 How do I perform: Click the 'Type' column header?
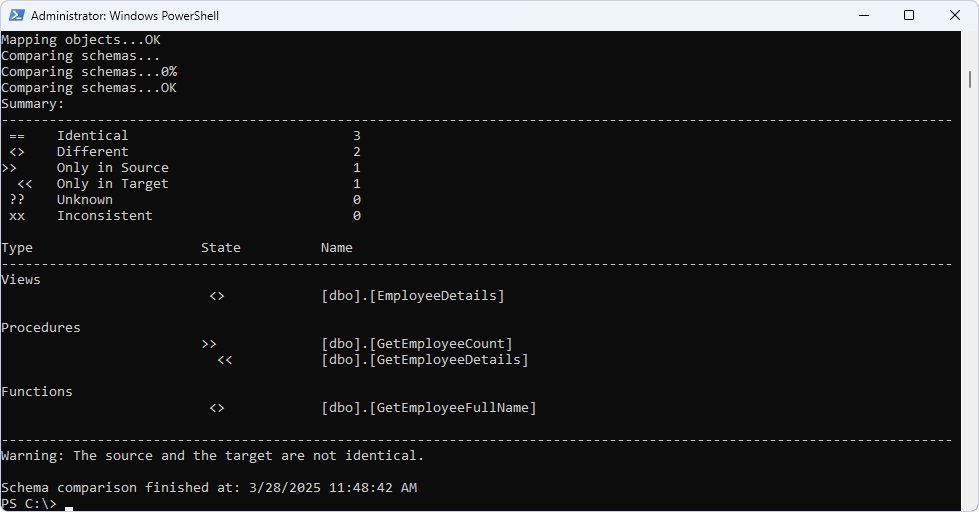(17, 248)
